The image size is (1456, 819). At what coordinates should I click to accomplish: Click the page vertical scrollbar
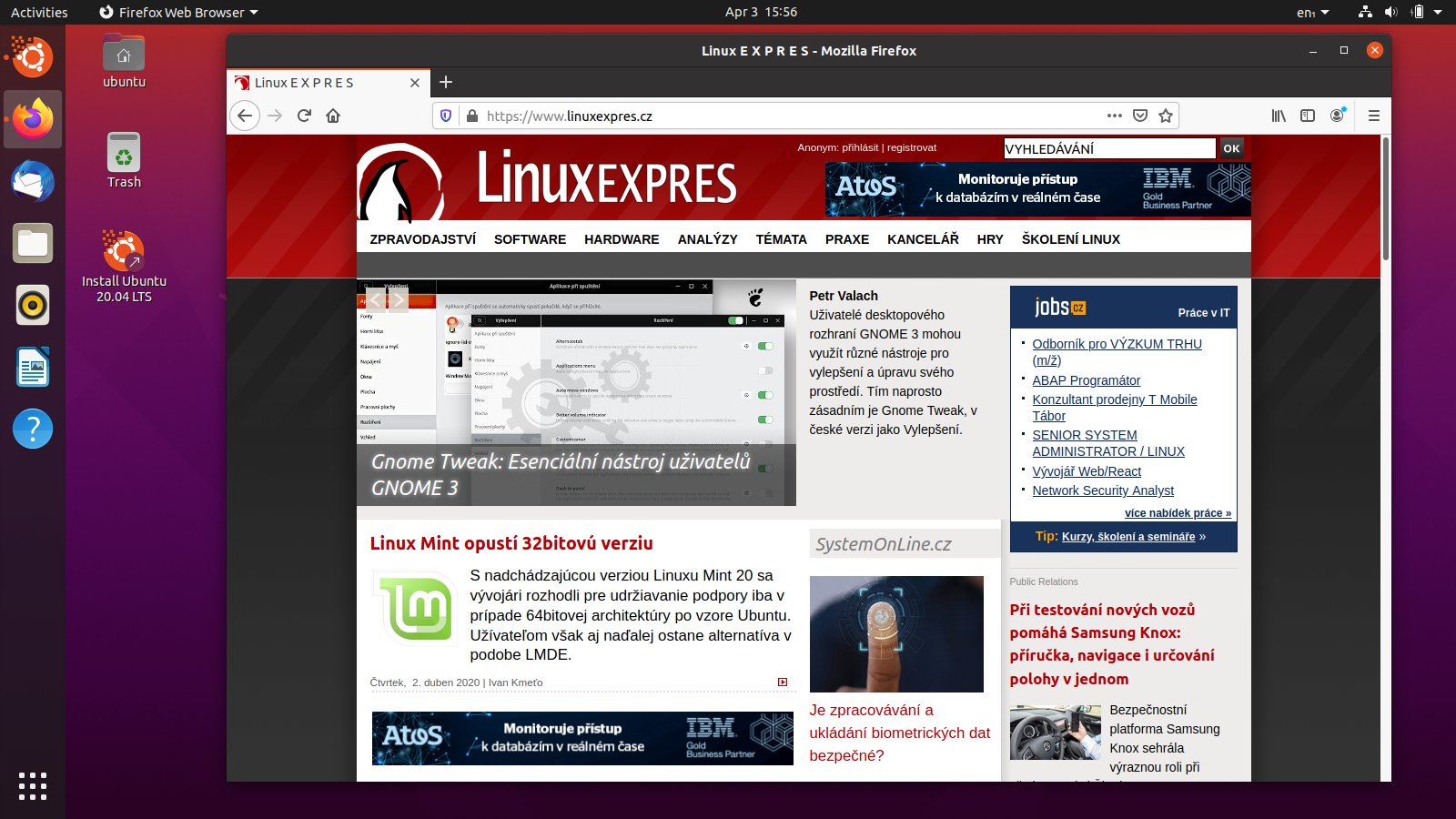[x=1385, y=198]
